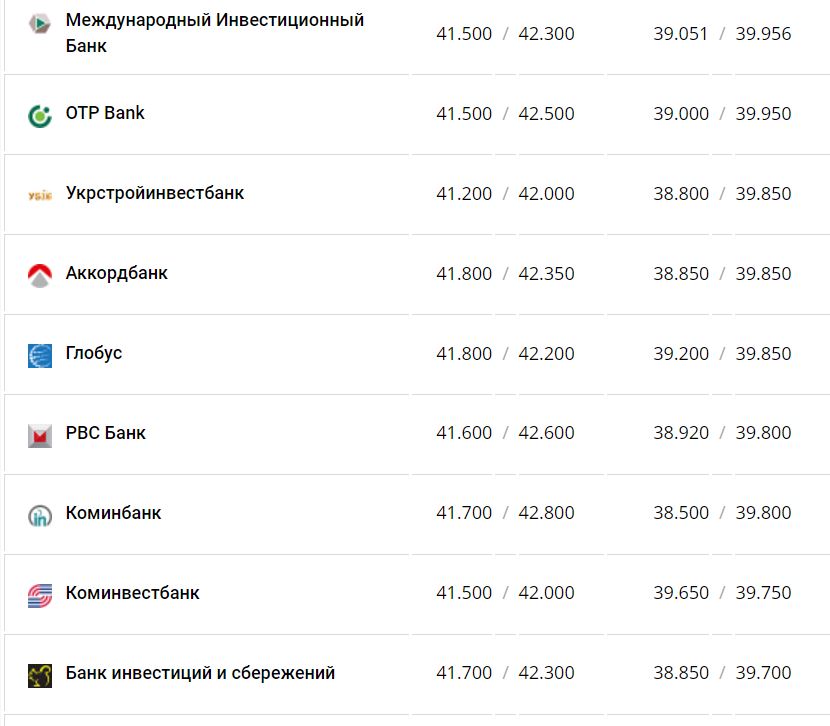Viewport: 830px width, 726px height.
Task: Click the Глобус blue globe icon
Action: tap(39, 355)
